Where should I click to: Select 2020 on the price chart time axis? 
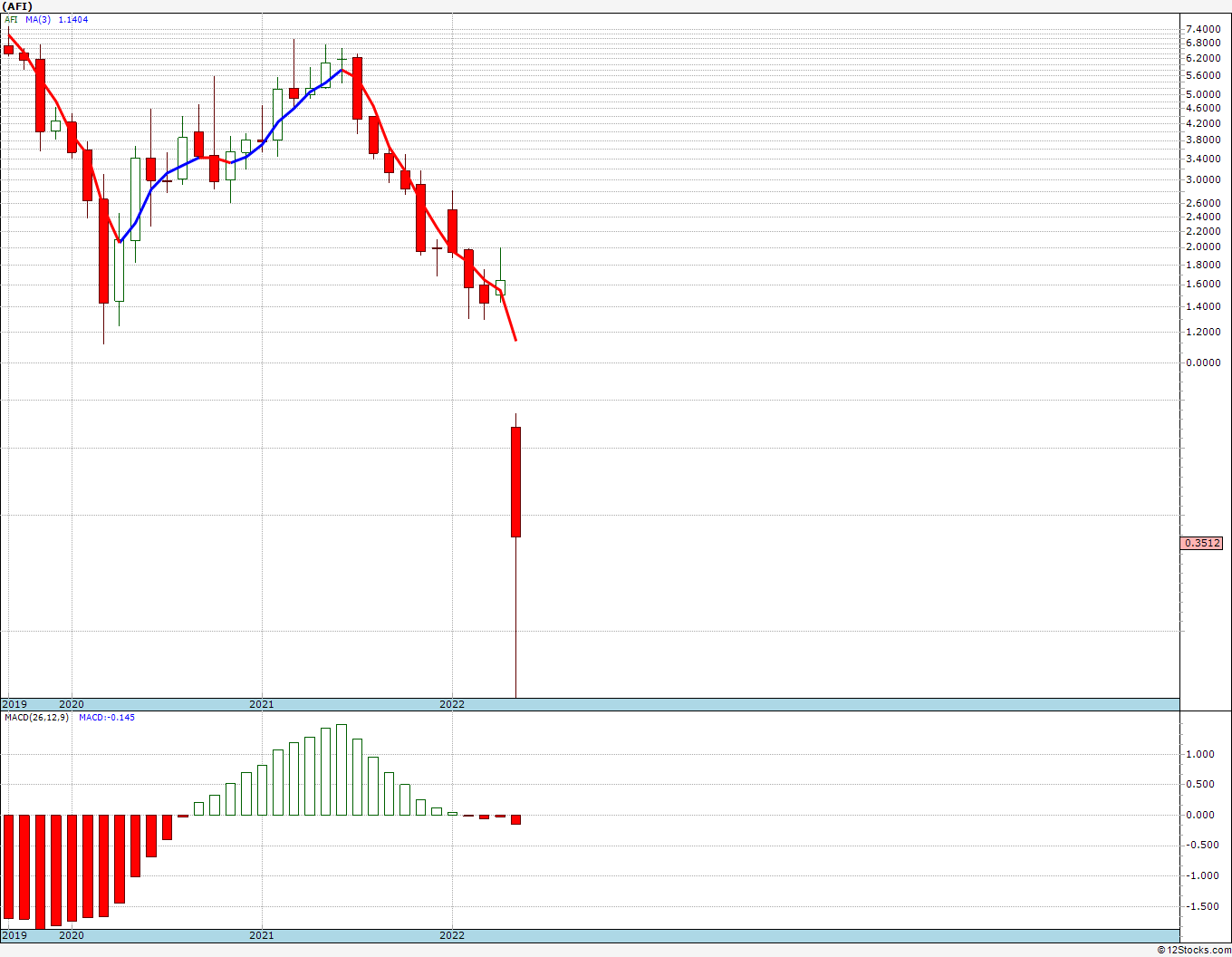pos(72,704)
